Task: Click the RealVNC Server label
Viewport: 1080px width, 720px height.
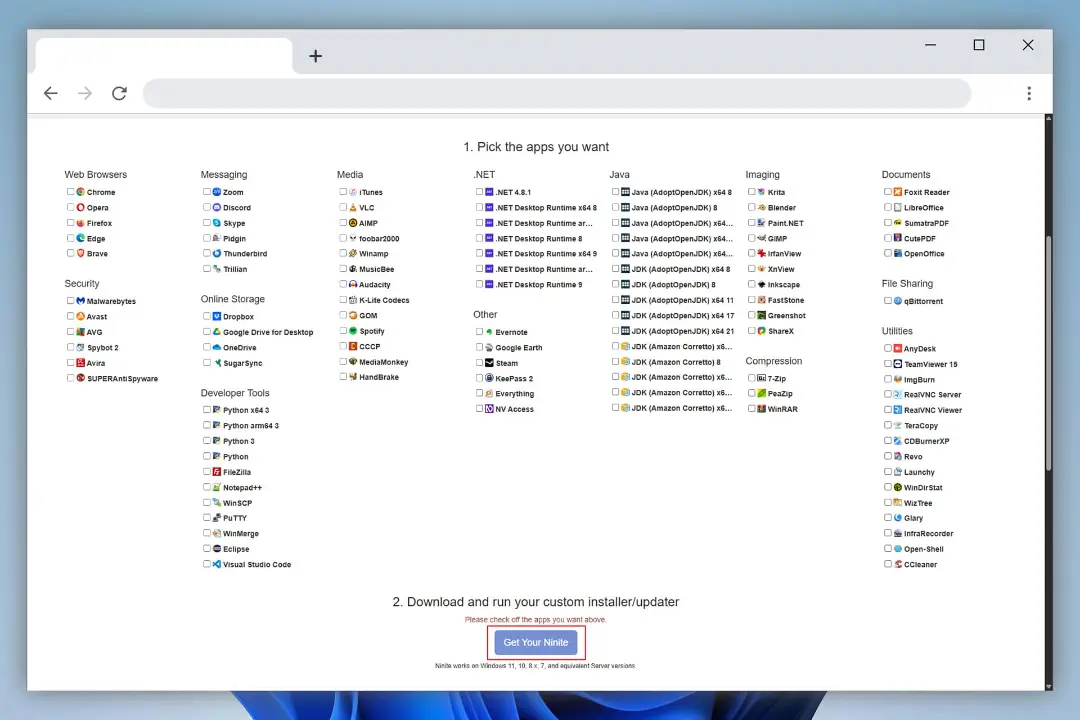Action: 933,395
